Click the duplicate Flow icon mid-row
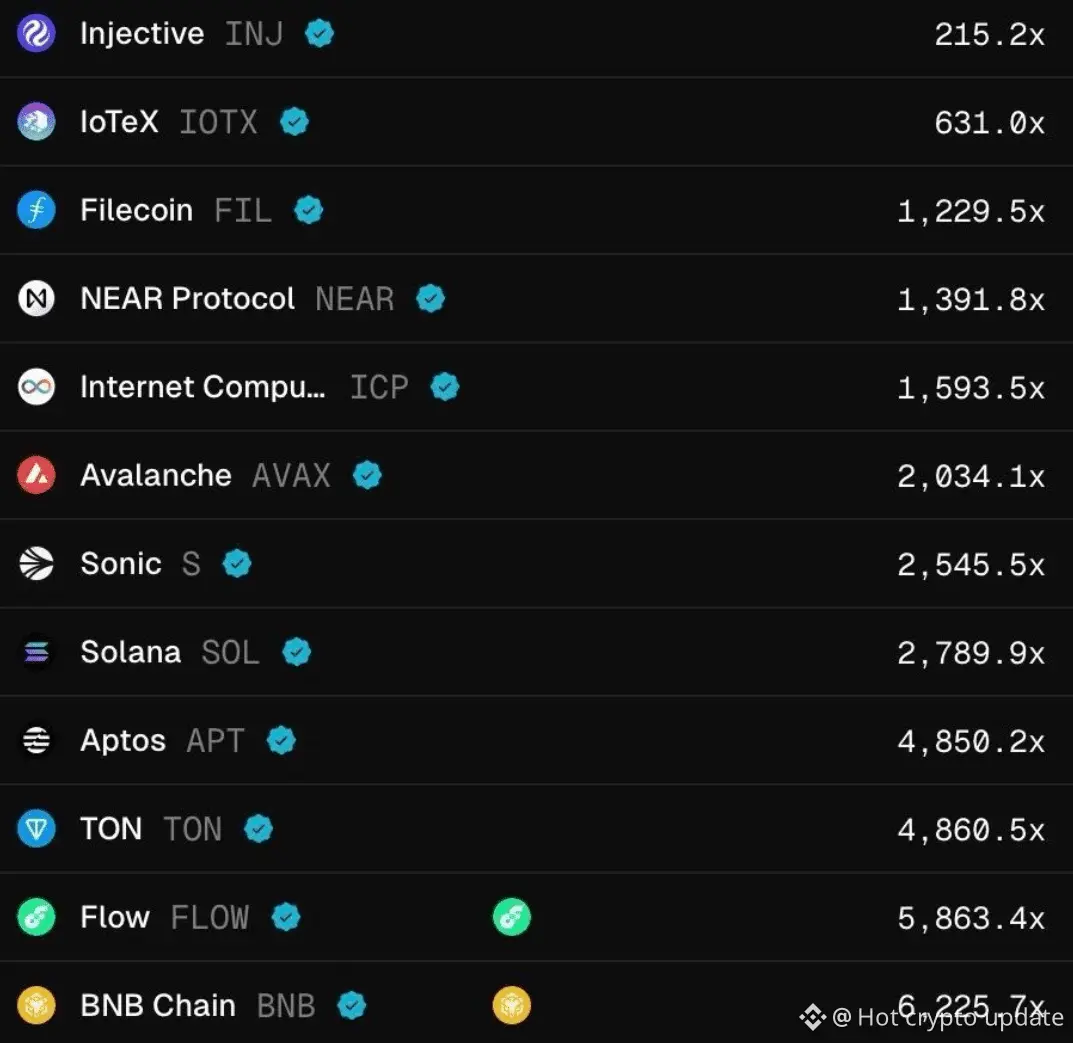The image size is (1073, 1043). (511, 917)
